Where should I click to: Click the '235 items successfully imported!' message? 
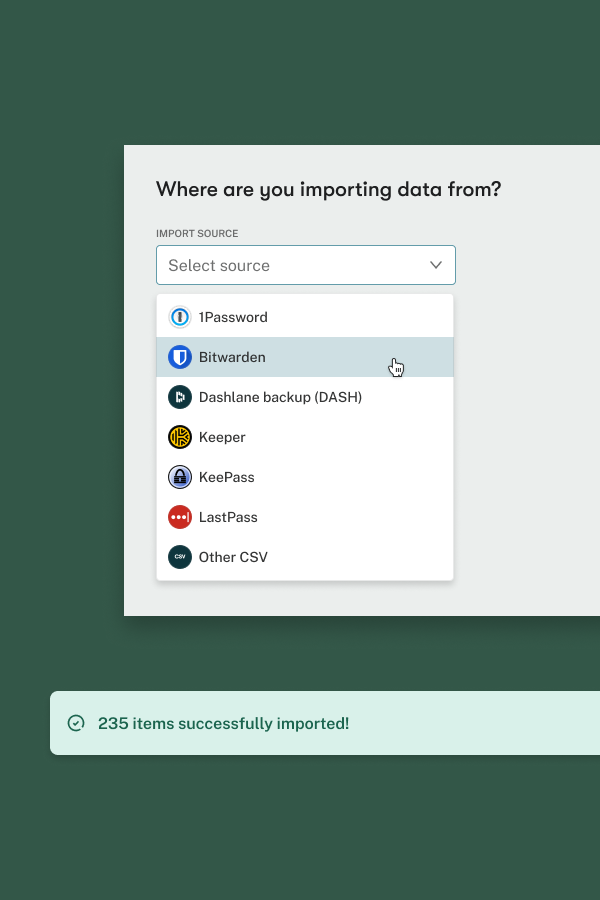point(223,723)
